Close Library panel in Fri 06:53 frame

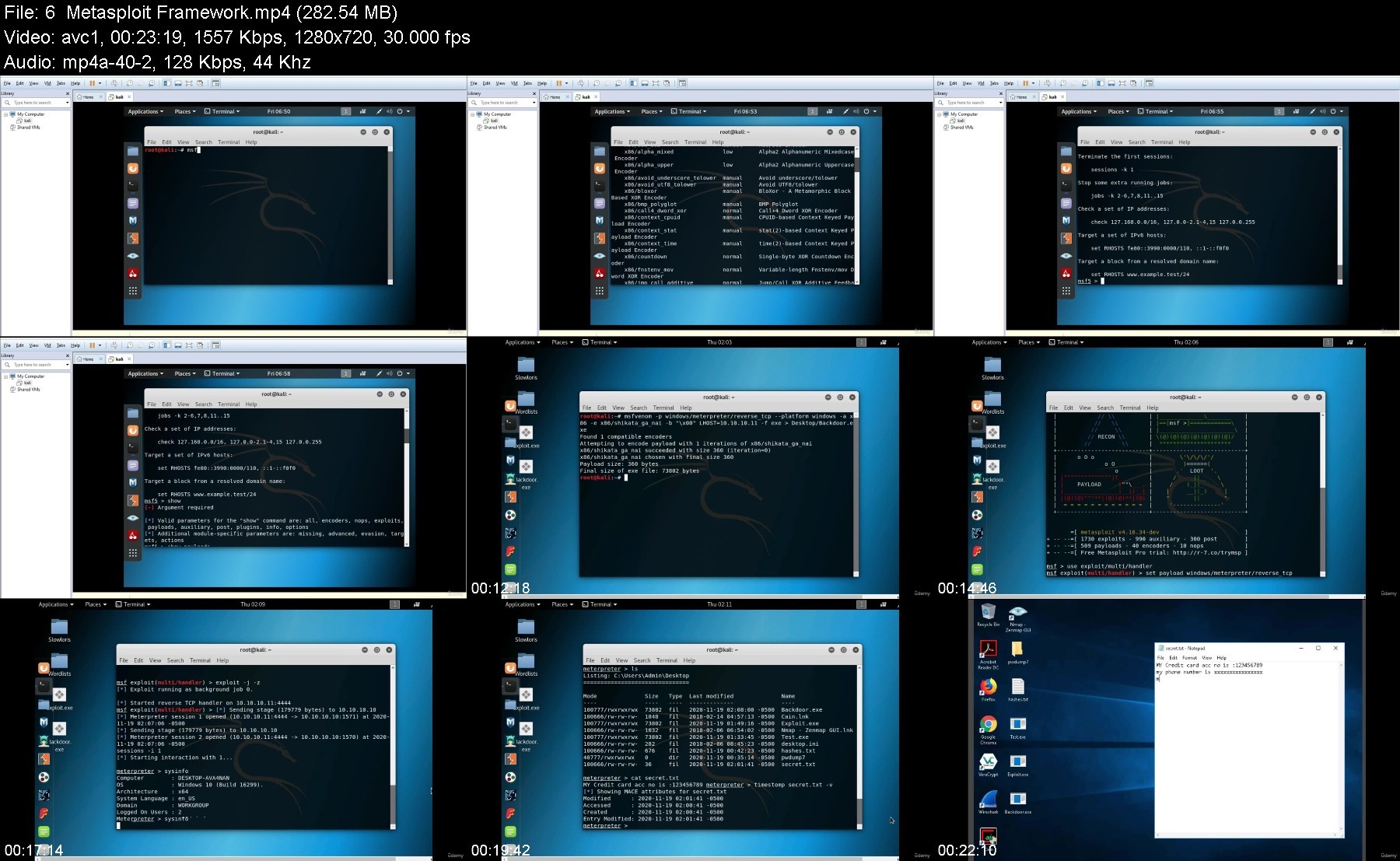[534, 94]
